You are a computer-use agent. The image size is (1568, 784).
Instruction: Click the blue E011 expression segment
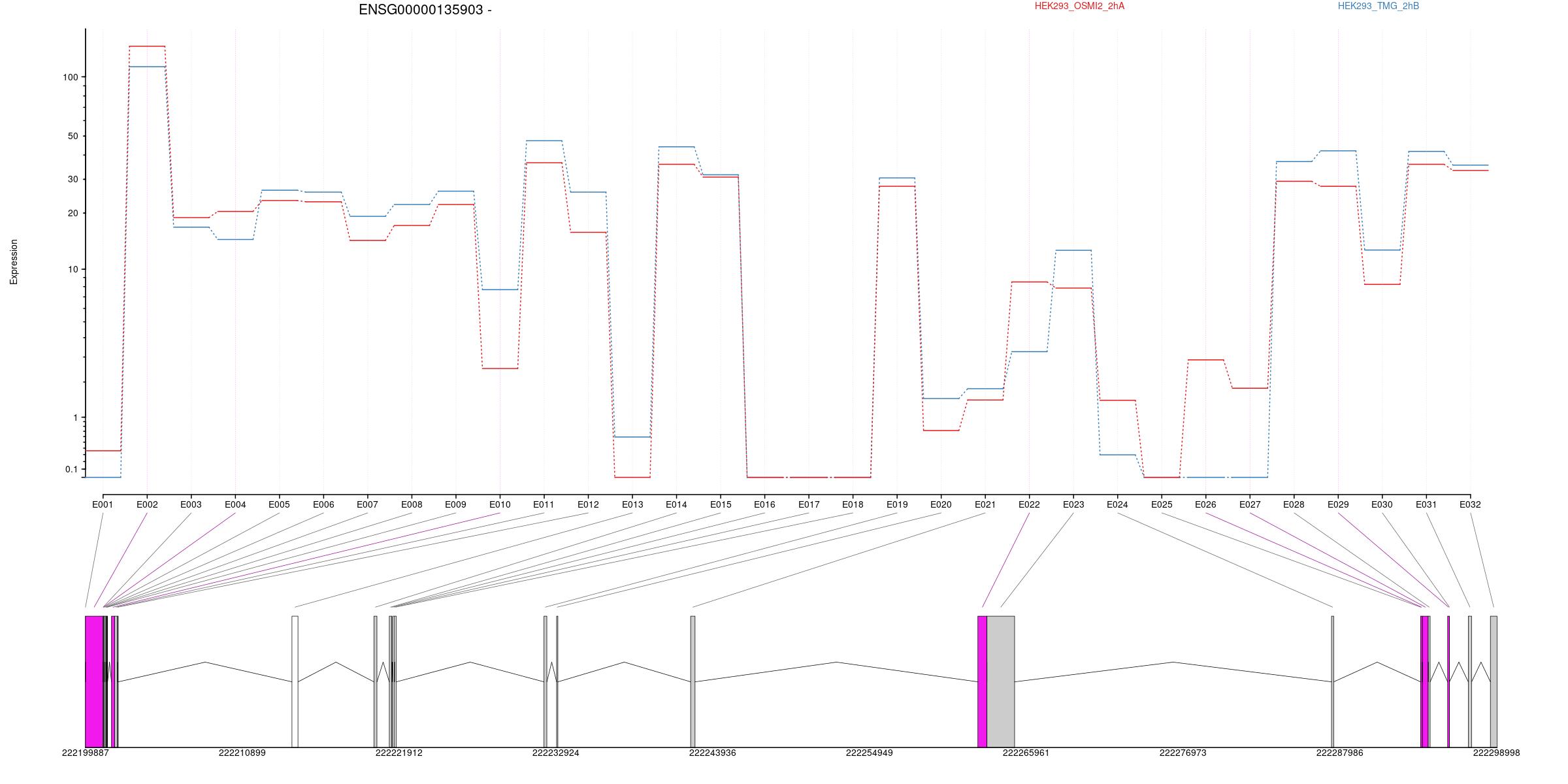(x=544, y=140)
